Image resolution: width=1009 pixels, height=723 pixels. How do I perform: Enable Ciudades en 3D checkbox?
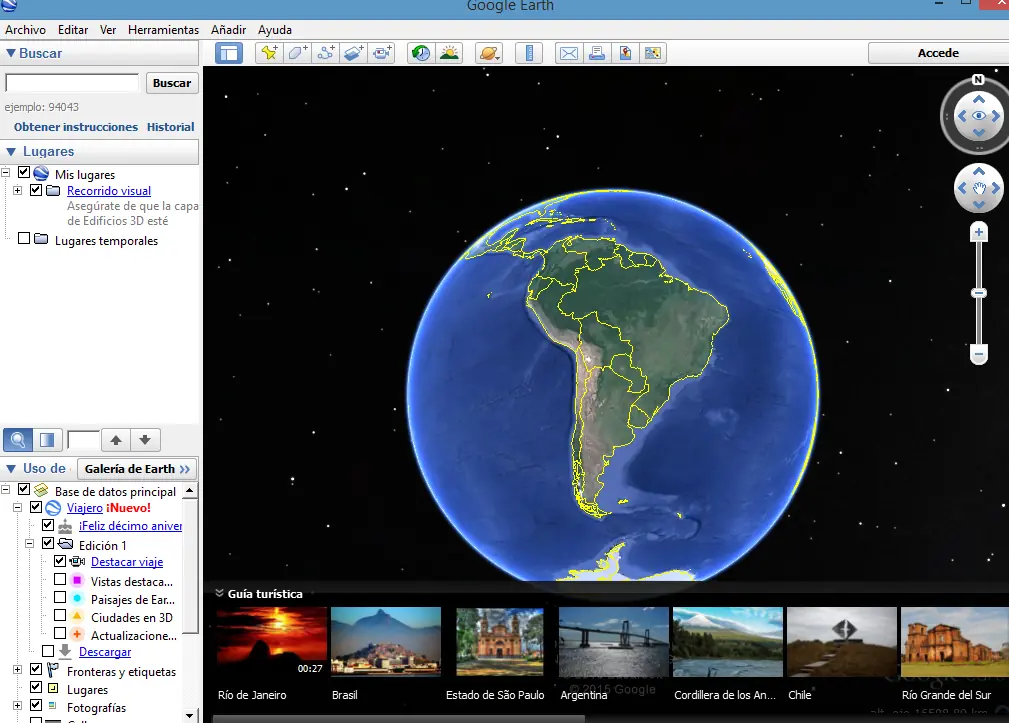pyautogui.click(x=60, y=616)
